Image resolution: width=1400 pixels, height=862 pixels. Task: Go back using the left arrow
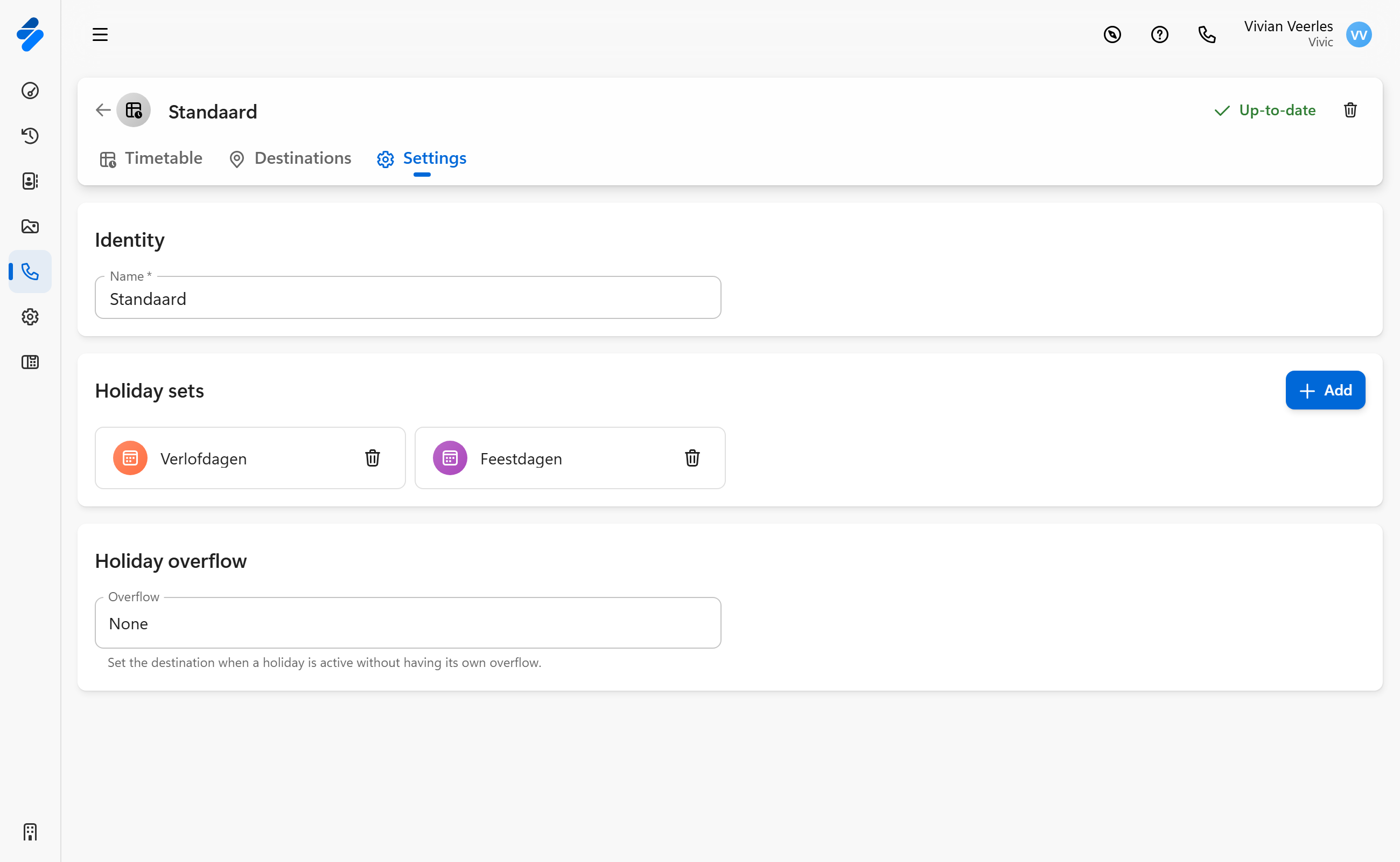tap(103, 110)
